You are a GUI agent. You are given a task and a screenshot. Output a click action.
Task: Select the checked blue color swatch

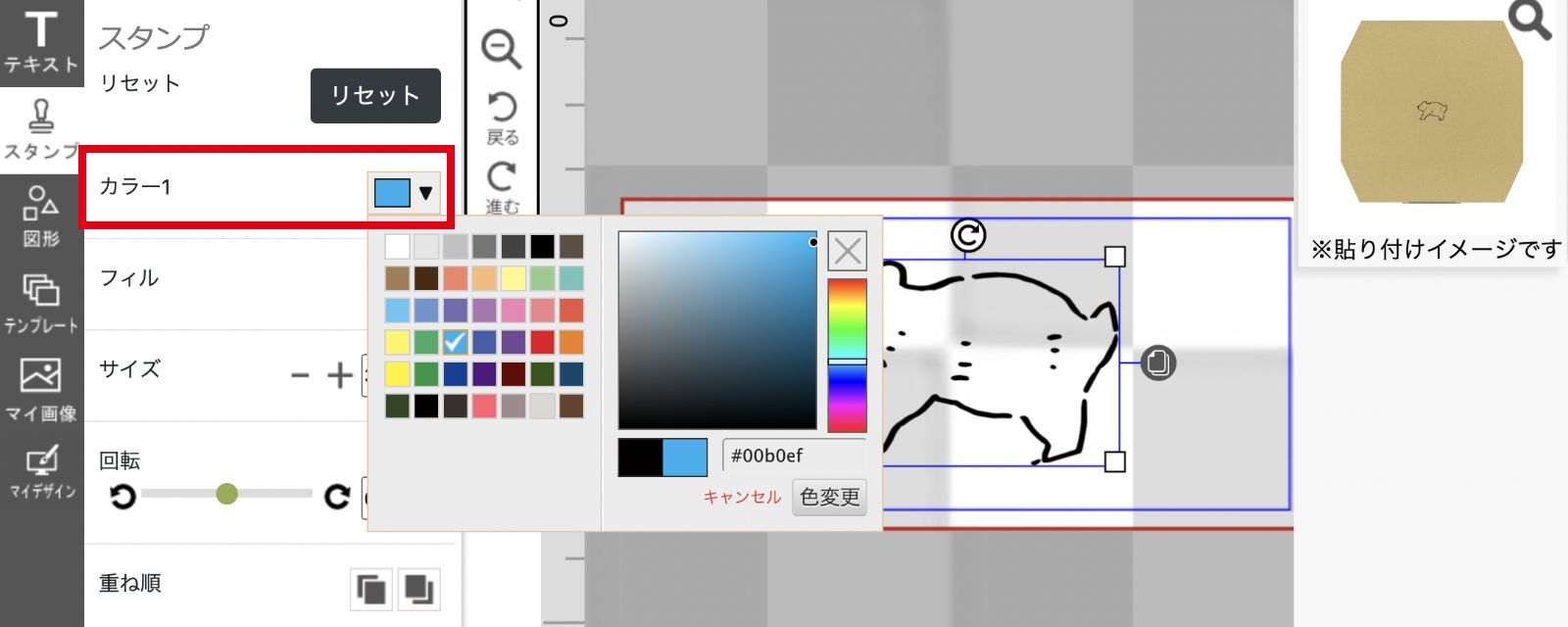pos(455,342)
